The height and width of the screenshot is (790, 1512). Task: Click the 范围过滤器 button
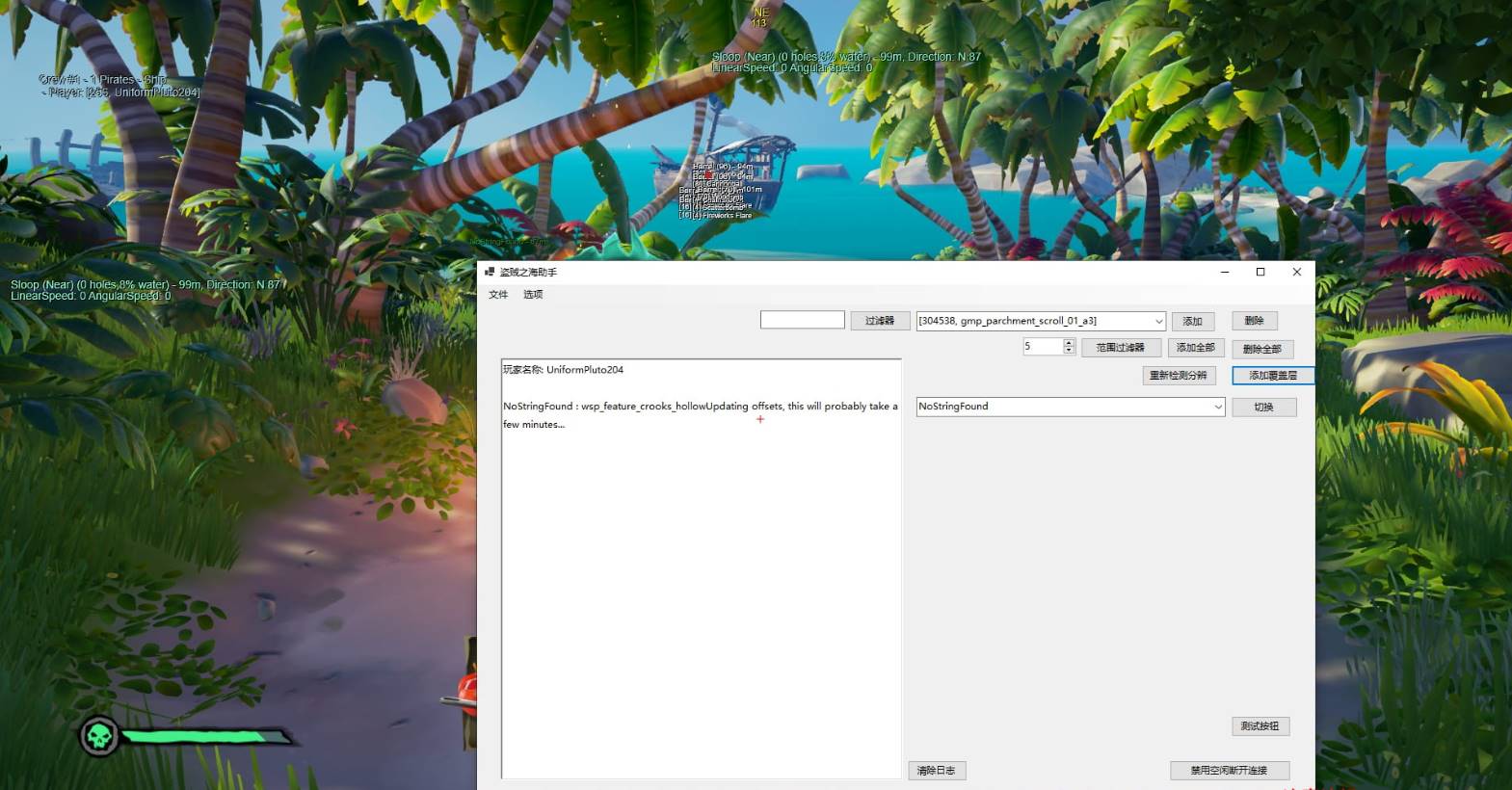[1121, 348]
